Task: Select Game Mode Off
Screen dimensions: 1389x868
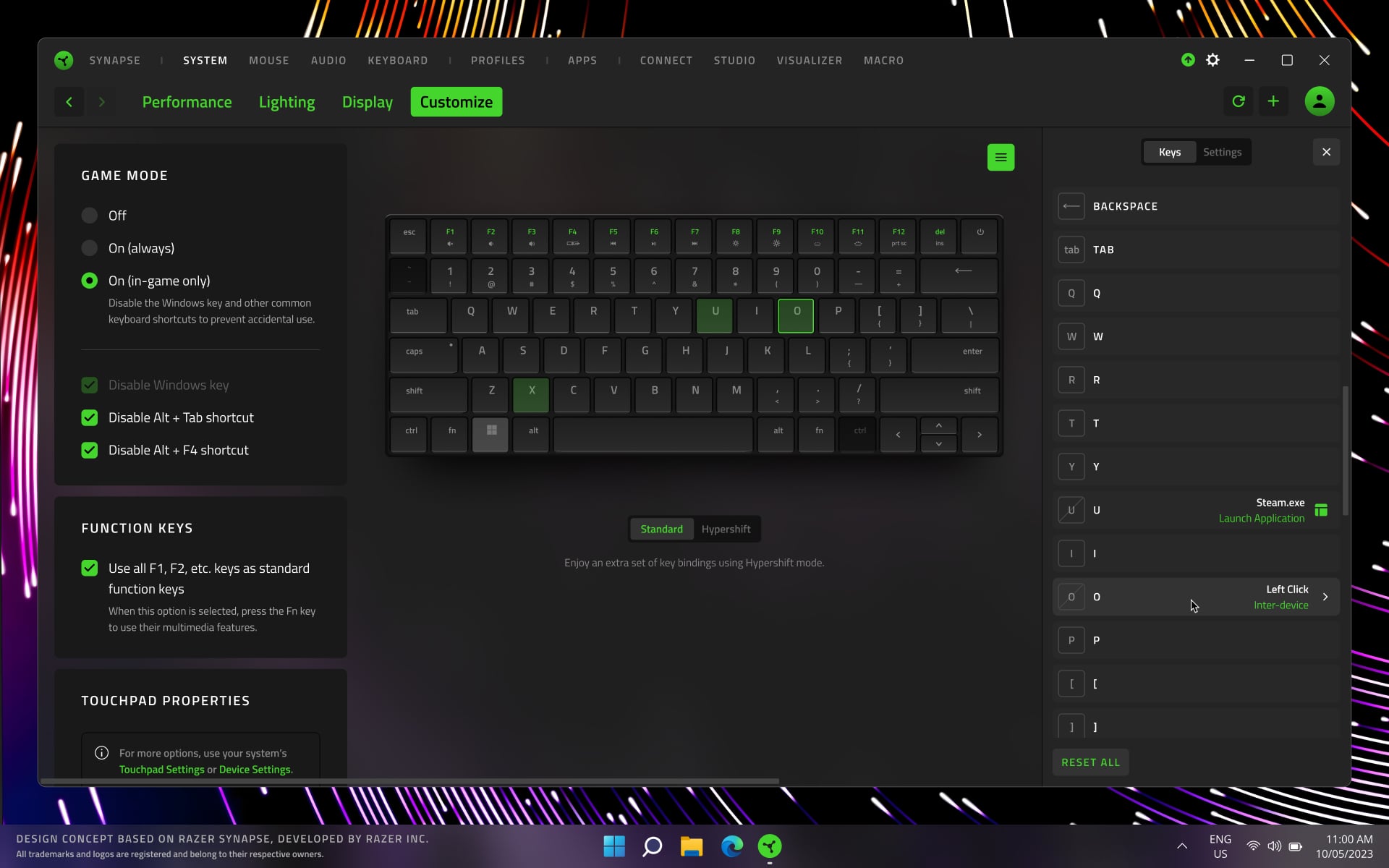Action: coord(90,216)
